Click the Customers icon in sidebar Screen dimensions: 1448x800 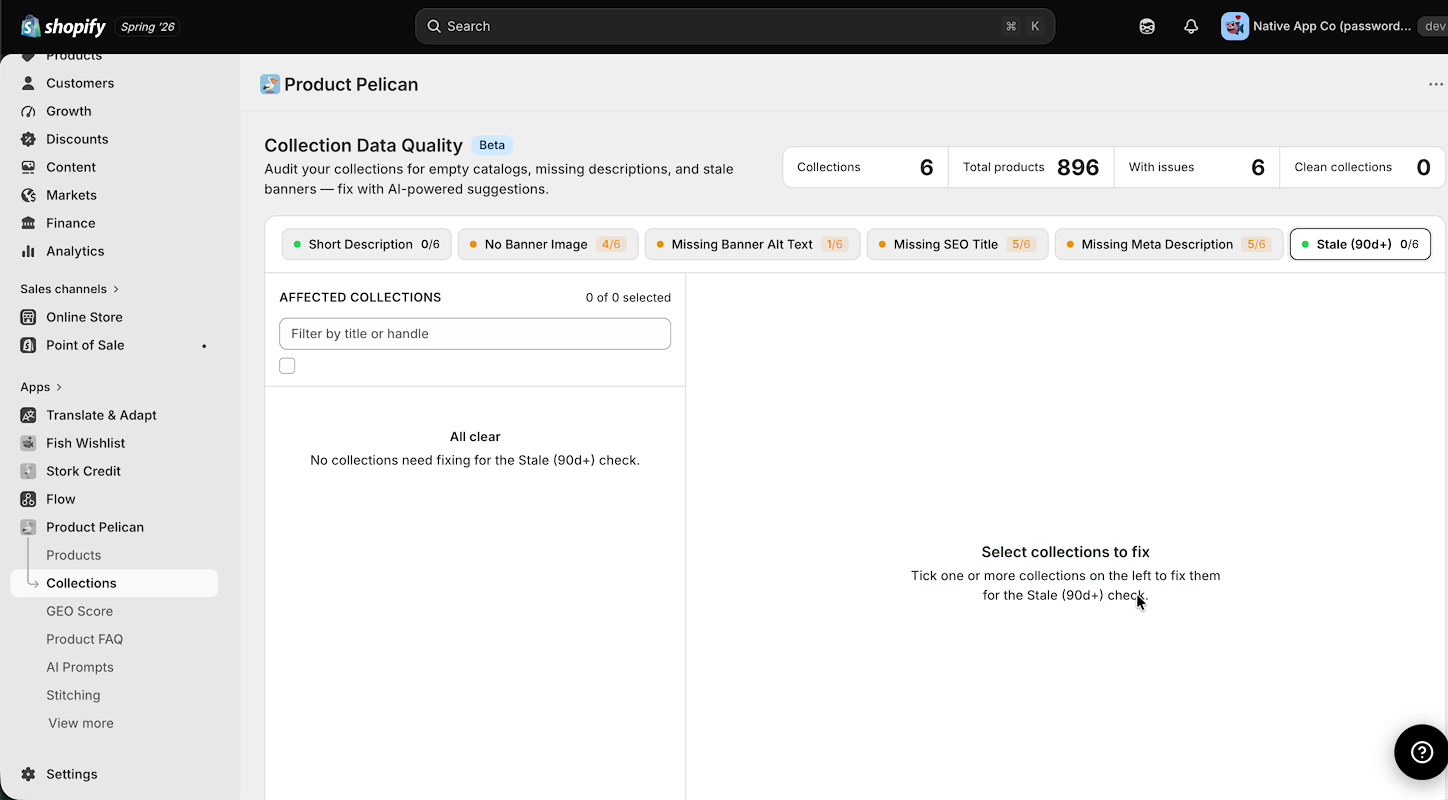[28, 83]
